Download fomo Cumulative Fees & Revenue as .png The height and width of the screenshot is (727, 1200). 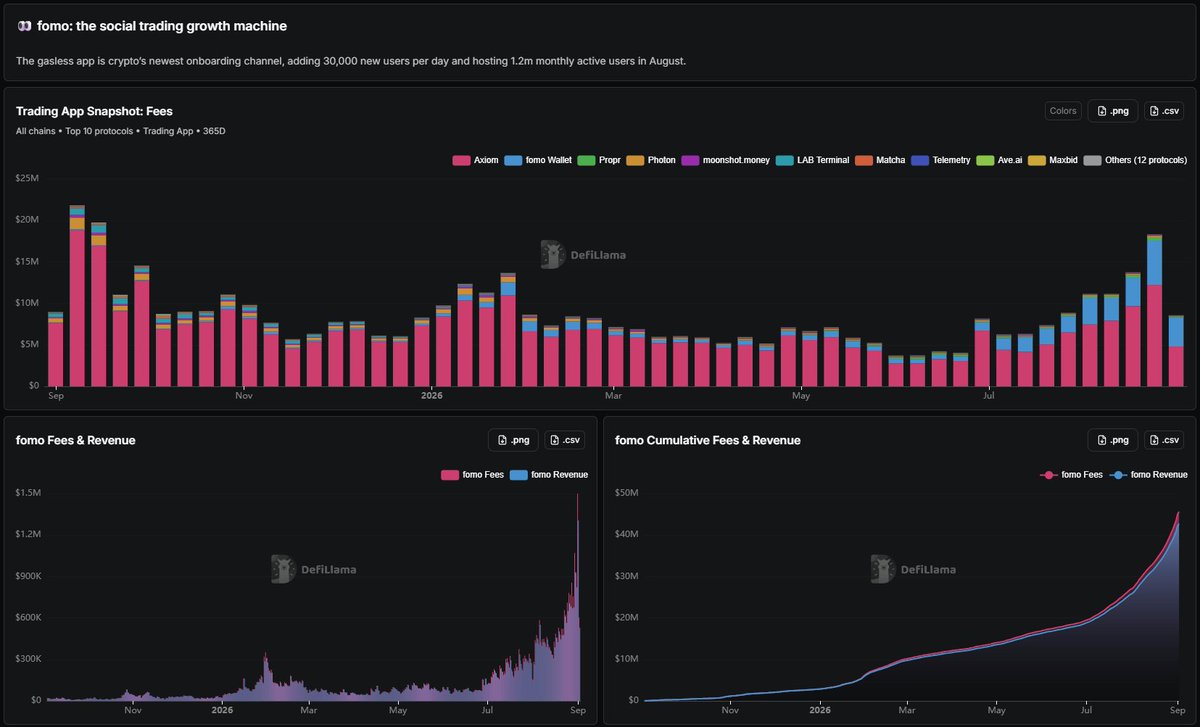pyautogui.click(x=1112, y=440)
